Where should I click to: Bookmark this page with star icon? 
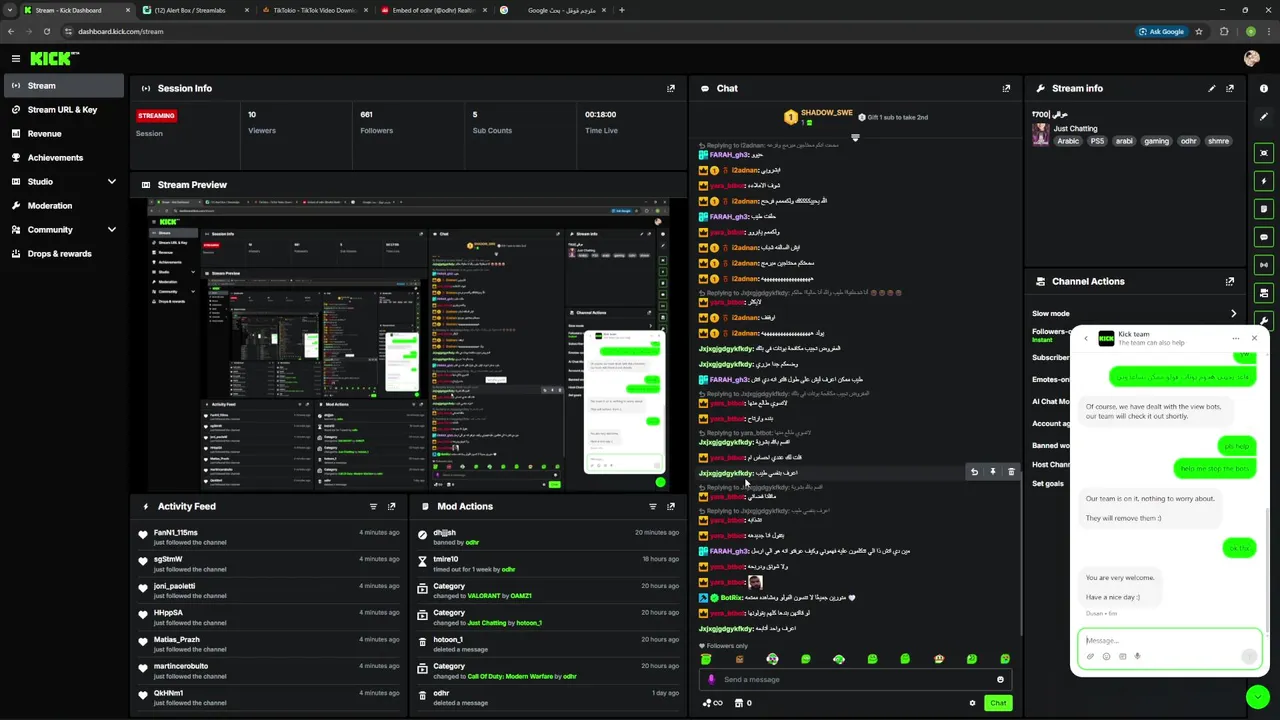[x=1199, y=31]
